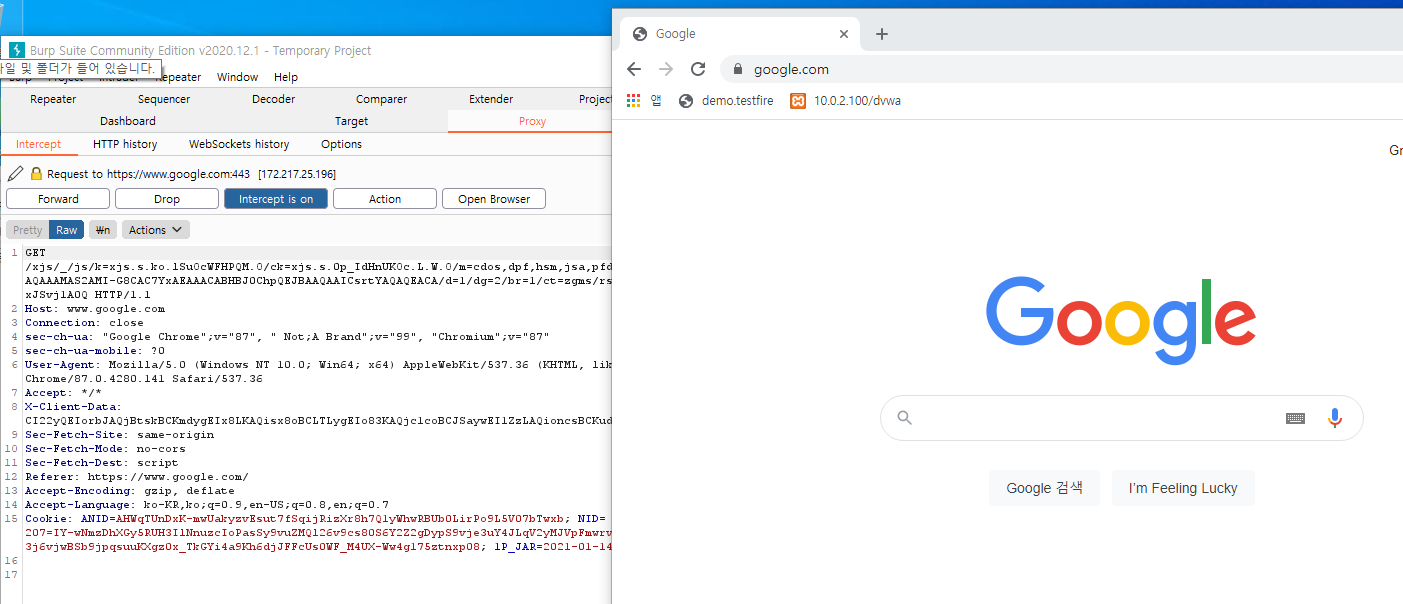Drop the intercepted request
This screenshot has width=1403, height=604.
pyautogui.click(x=167, y=199)
